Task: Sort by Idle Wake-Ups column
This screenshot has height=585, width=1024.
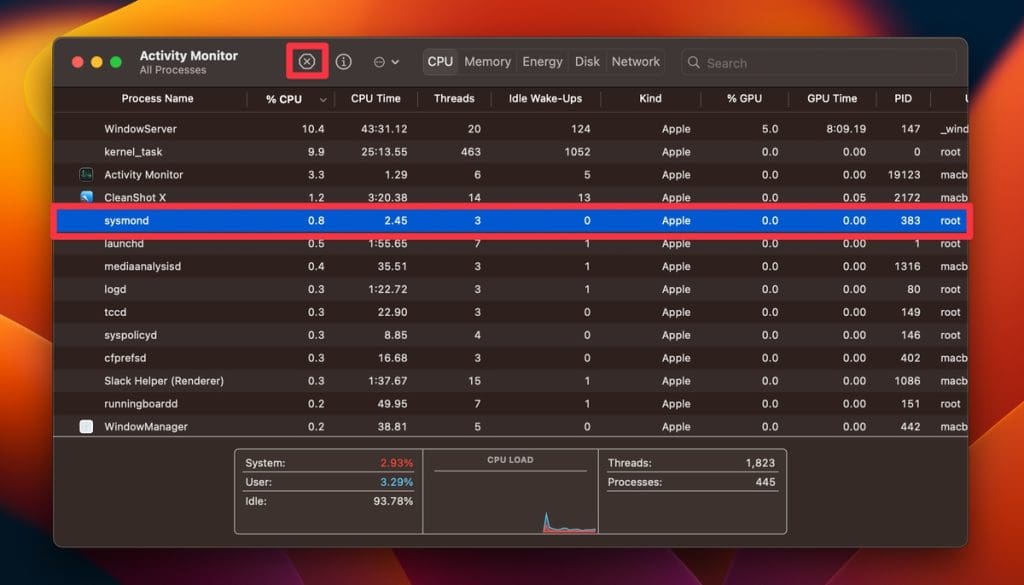Action: pos(545,99)
